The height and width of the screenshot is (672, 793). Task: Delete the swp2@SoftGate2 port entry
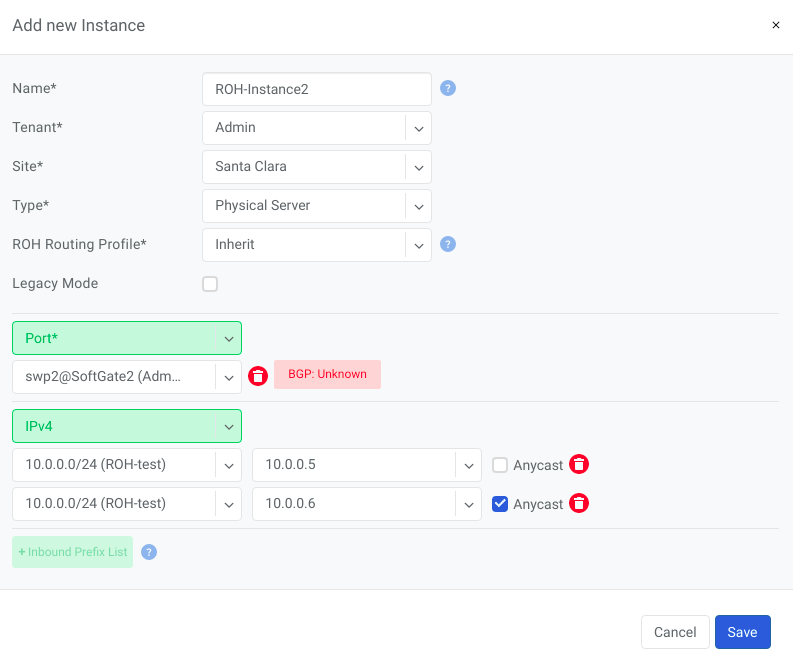[258, 376]
